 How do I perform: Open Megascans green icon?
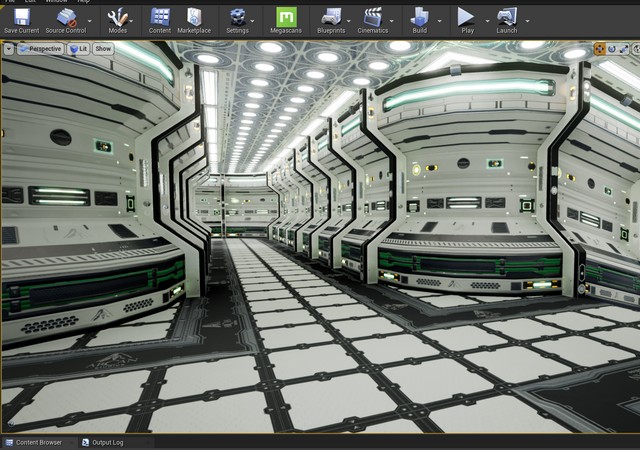286,18
